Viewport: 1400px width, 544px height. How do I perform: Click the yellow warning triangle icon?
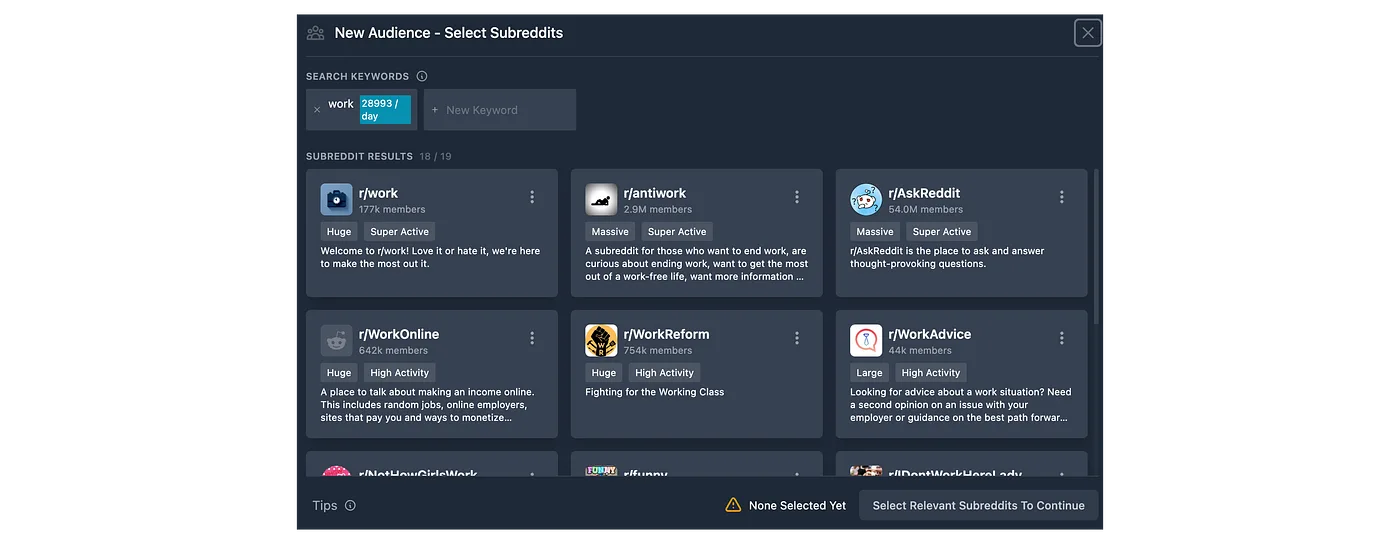click(x=734, y=505)
